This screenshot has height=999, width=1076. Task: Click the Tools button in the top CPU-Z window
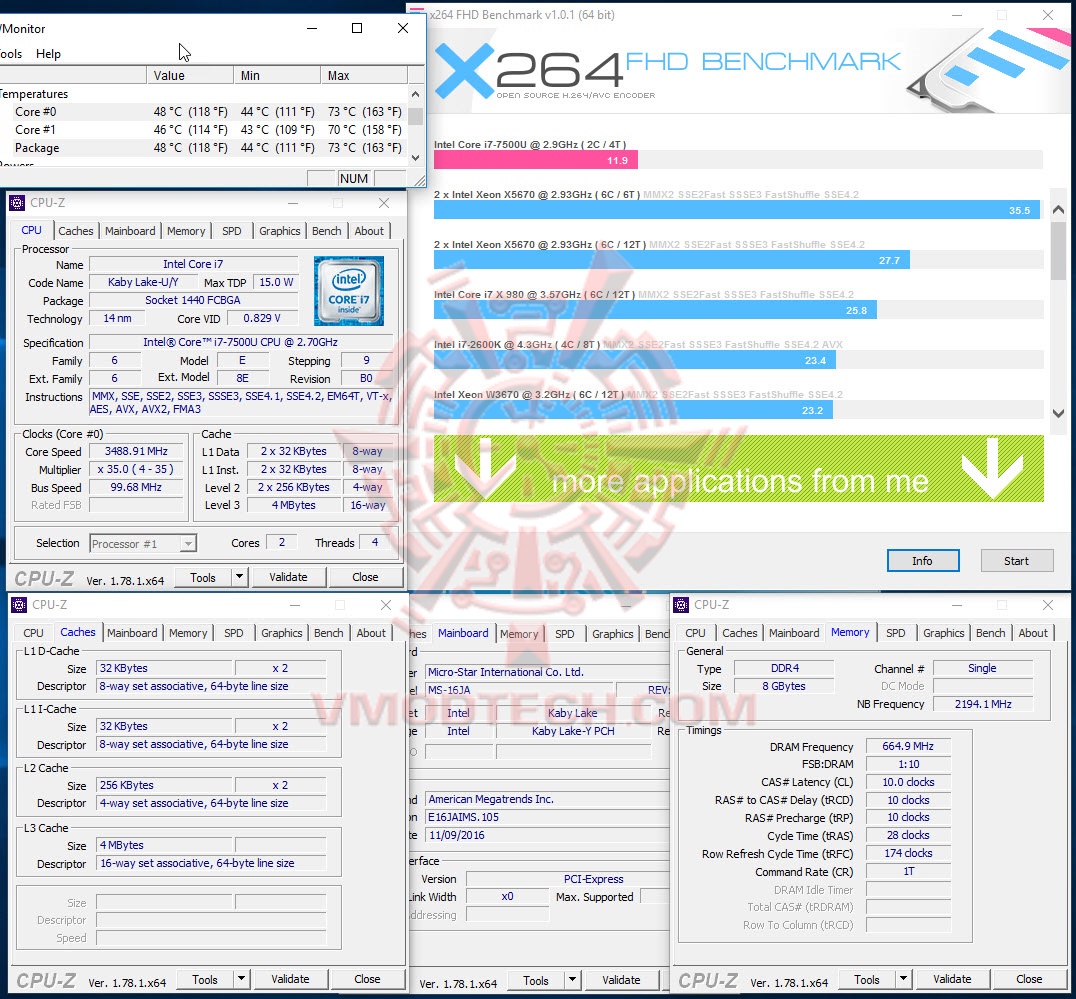coord(202,577)
